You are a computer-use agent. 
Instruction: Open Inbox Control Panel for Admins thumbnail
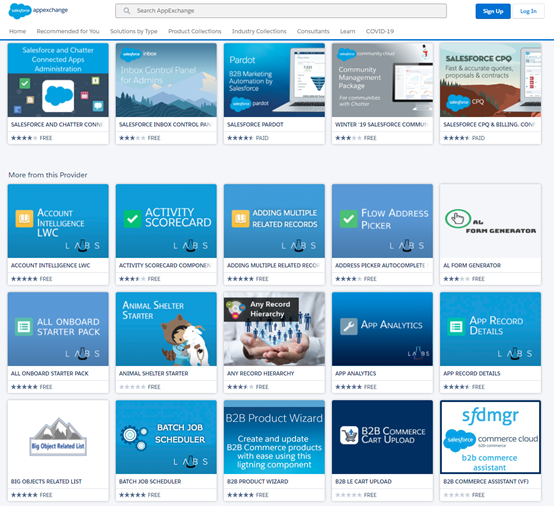166,80
